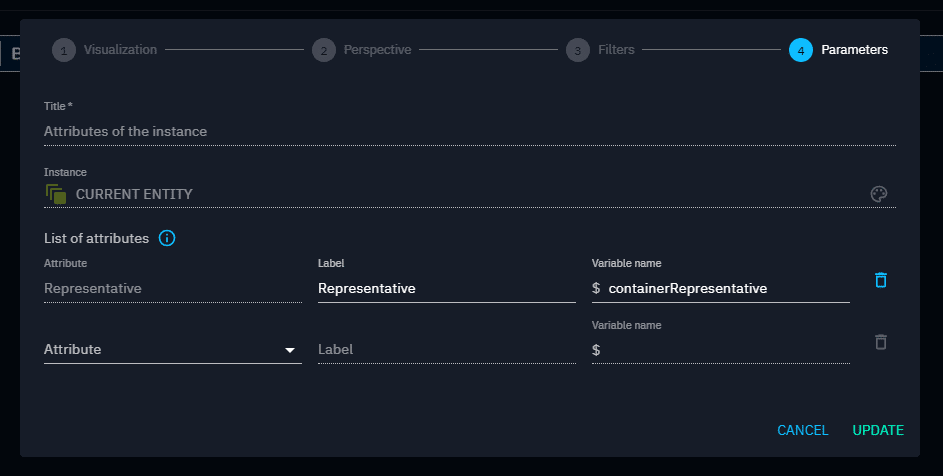Viewport: 943px width, 476px height.
Task: Click the Instance CURRENT ENTITY field
Action: pos(470,194)
